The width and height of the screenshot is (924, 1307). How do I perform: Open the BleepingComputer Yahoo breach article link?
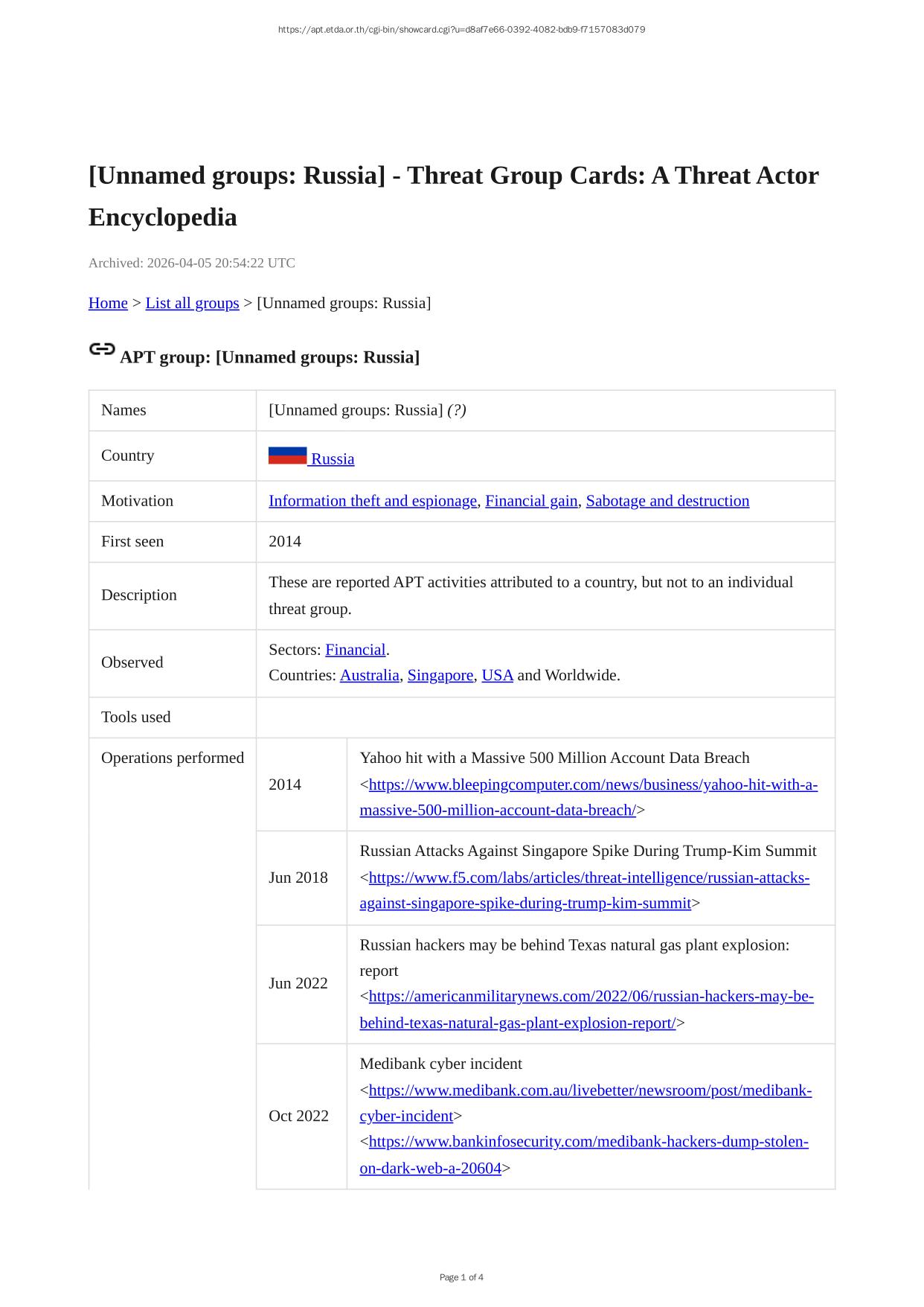(593, 784)
